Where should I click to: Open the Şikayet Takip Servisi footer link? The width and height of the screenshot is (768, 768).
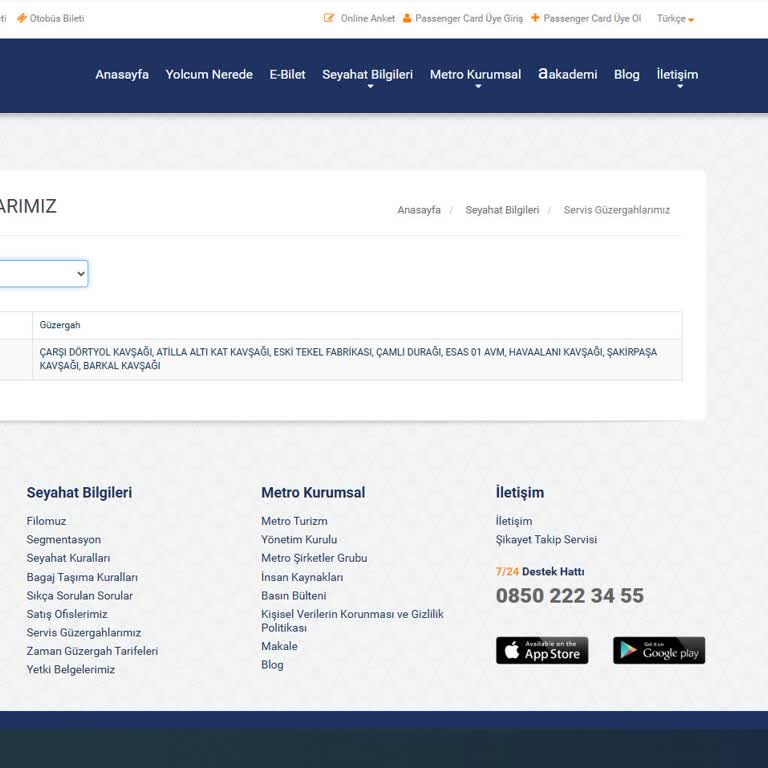[546, 540]
